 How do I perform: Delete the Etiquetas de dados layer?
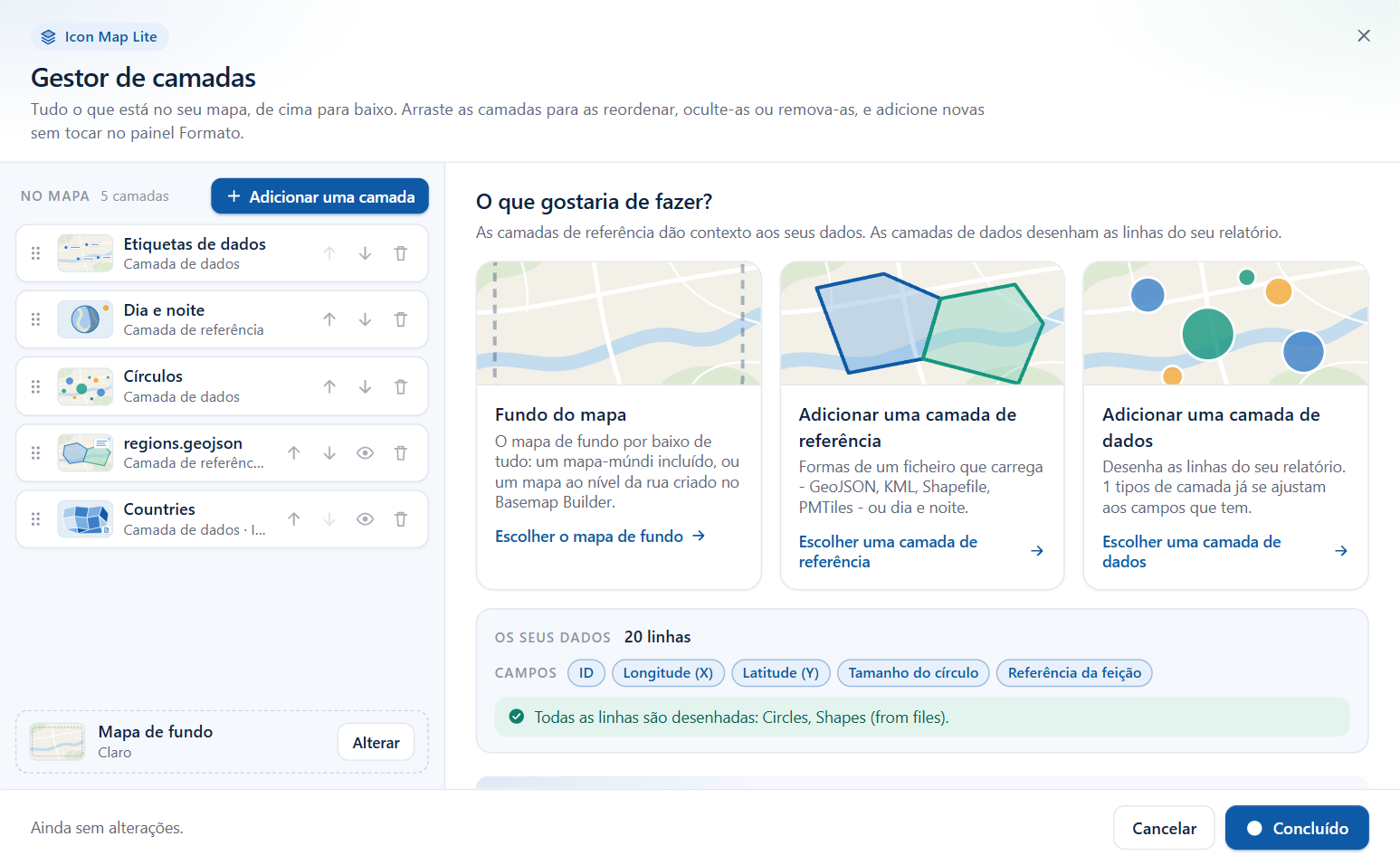tap(401, 253)
